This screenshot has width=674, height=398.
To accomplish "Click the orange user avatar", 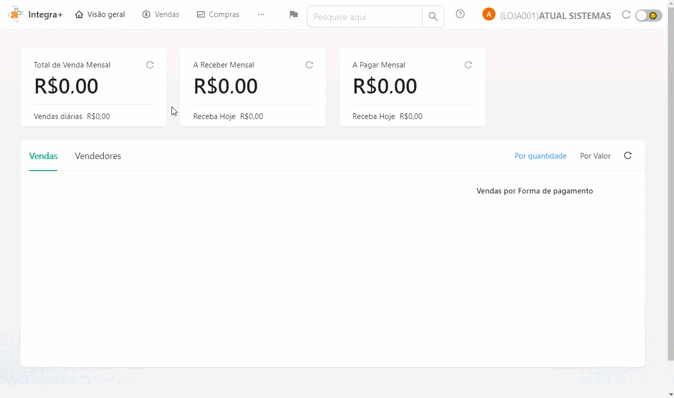I will pyautogui.click(x=488, y=15).
